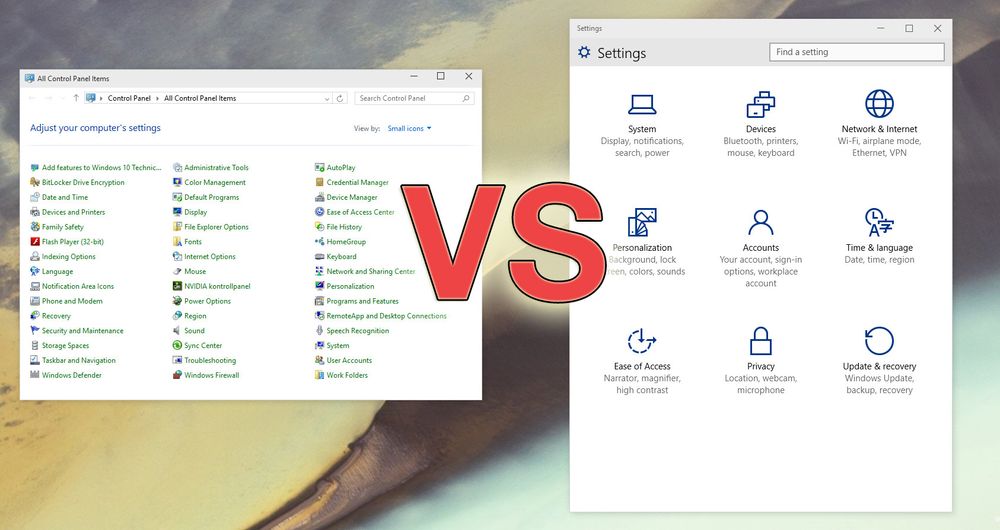Expand the address bar history dropdown arrow
Screen dimensions: 1000x530
click(327, 99)
